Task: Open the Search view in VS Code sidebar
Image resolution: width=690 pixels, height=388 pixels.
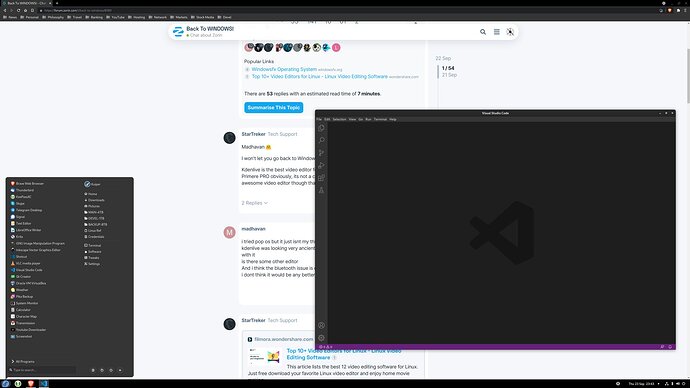Action: tap(322, 140)
